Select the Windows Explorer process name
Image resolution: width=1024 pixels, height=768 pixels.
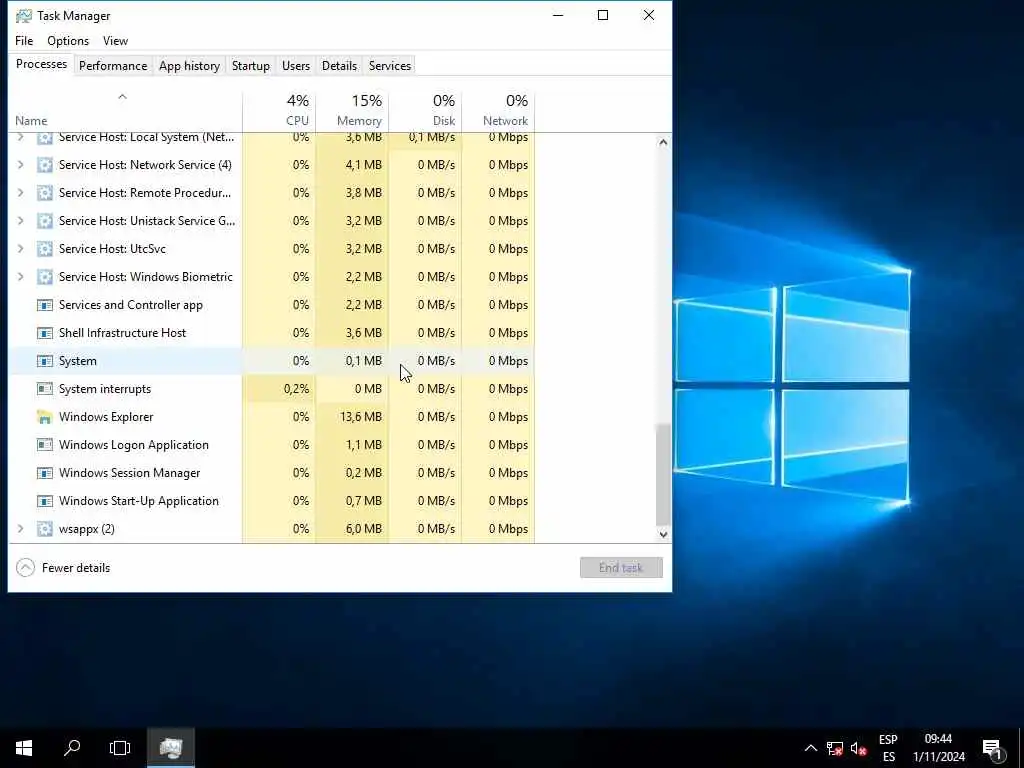(106, 417)
